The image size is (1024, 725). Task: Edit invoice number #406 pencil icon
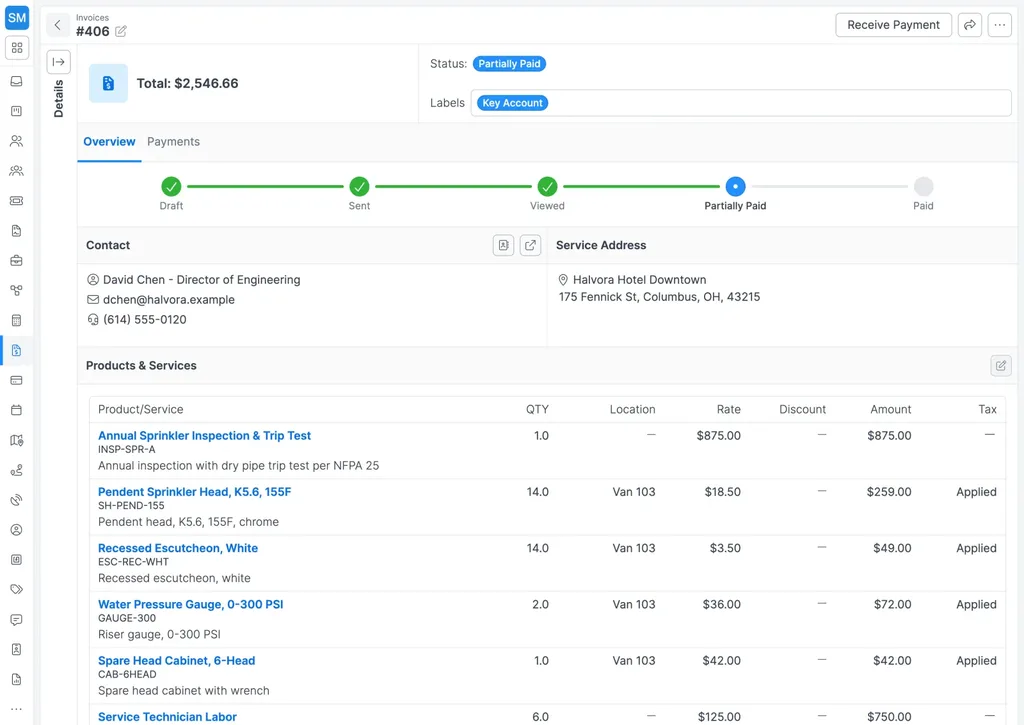coord(121,31)
